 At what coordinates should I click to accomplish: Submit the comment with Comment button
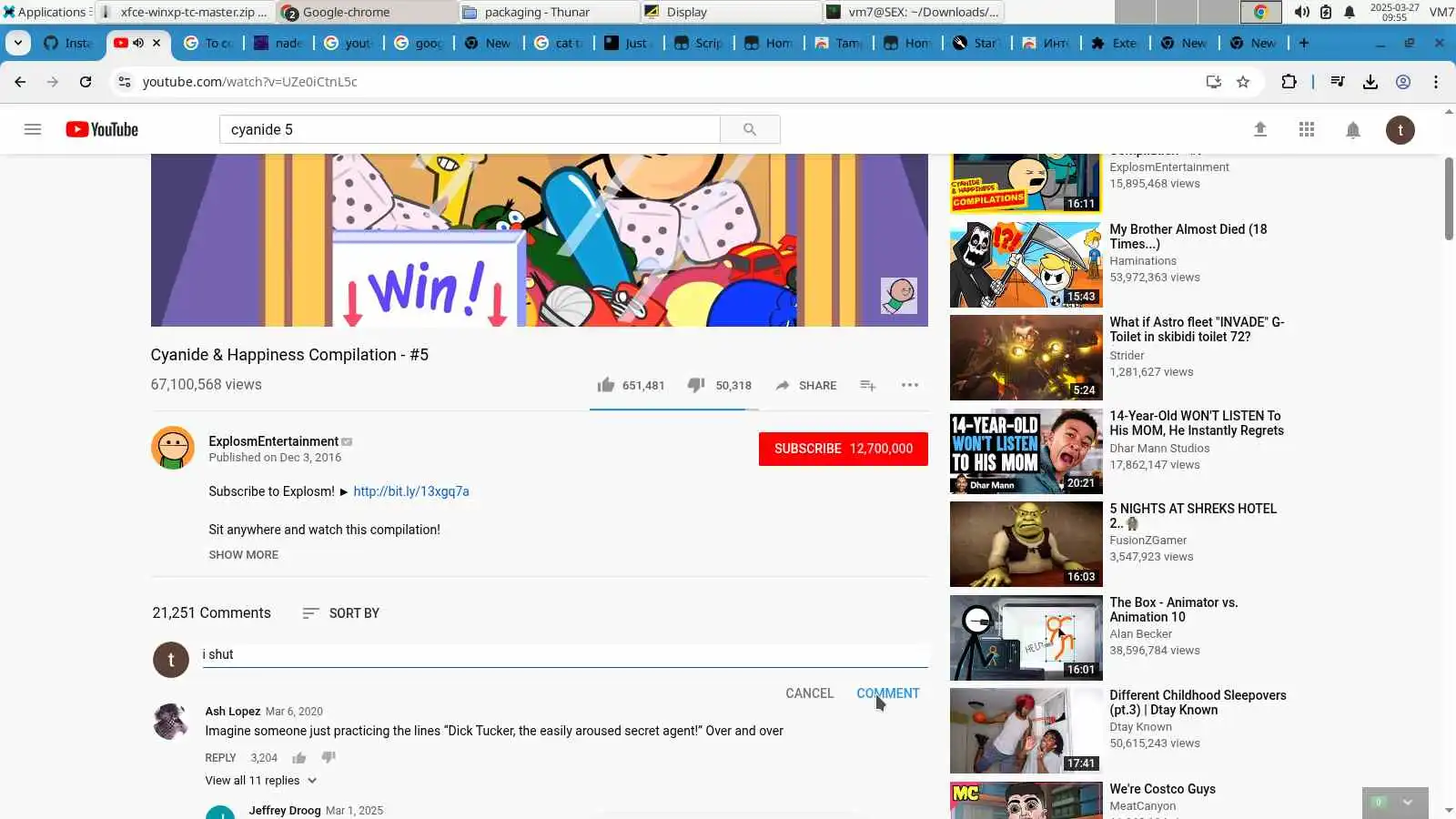pos(888,693)
